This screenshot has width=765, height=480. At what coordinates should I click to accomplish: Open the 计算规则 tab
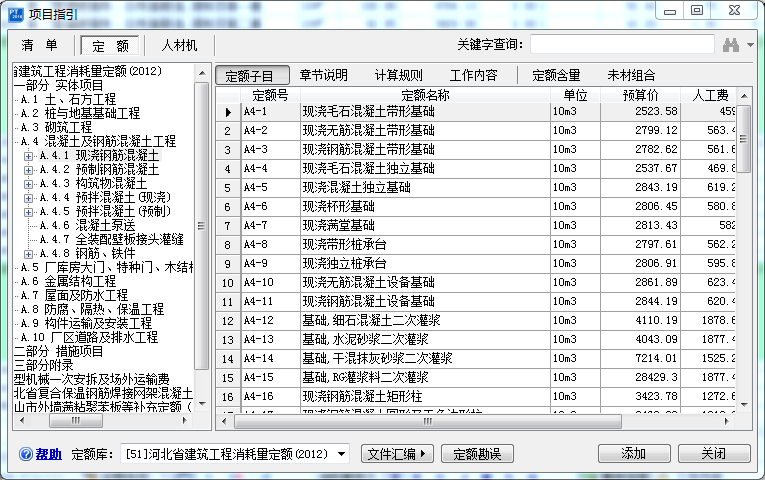click(x=399, y=75)
